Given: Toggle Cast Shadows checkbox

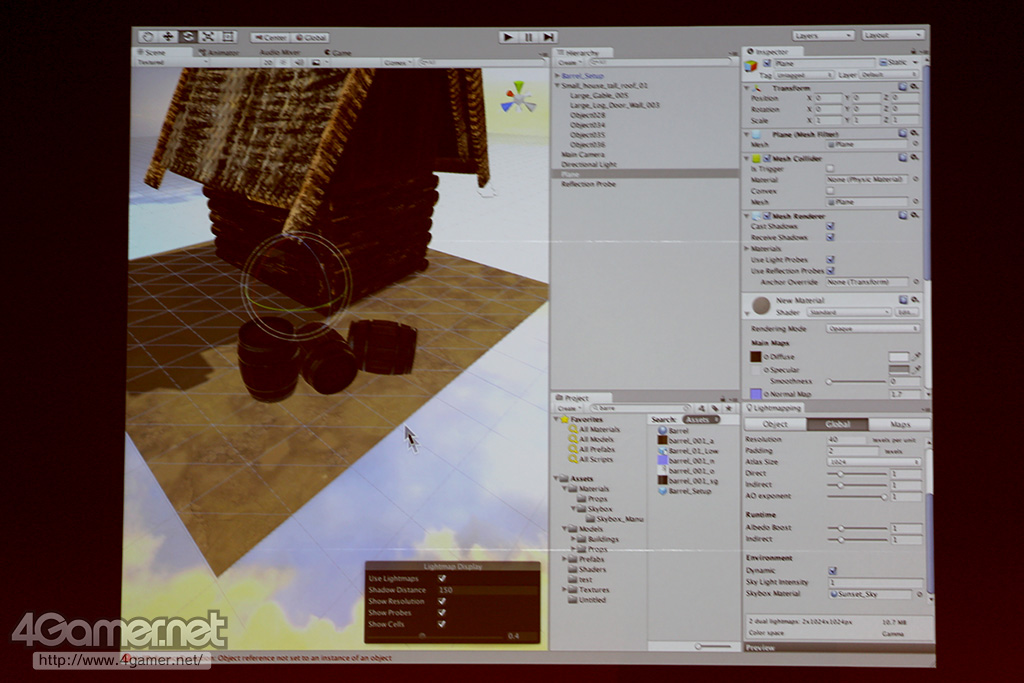Looking at the screenshot, I should [x=830, y=226].
